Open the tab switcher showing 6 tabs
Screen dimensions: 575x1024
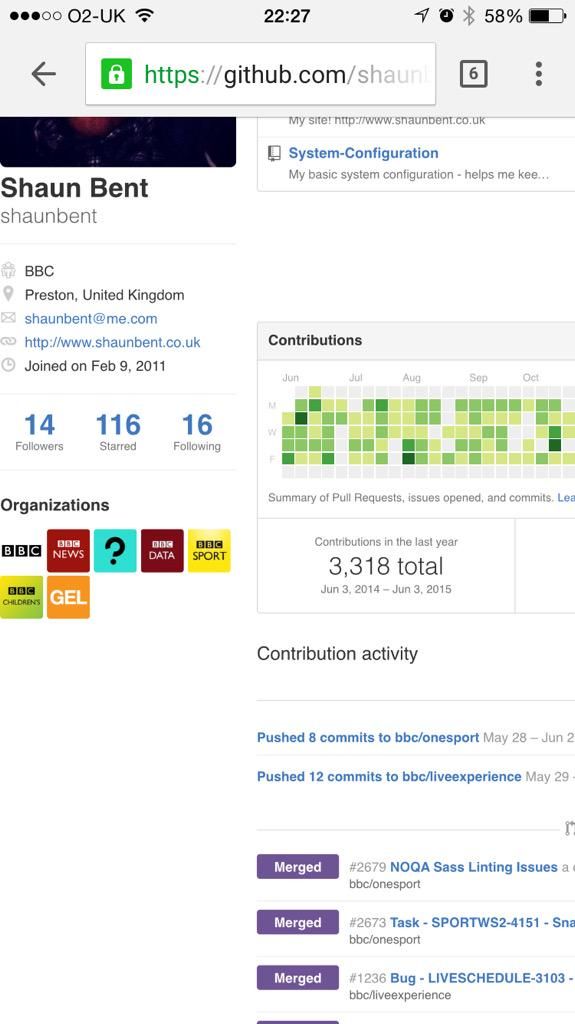tap(474, 74)
